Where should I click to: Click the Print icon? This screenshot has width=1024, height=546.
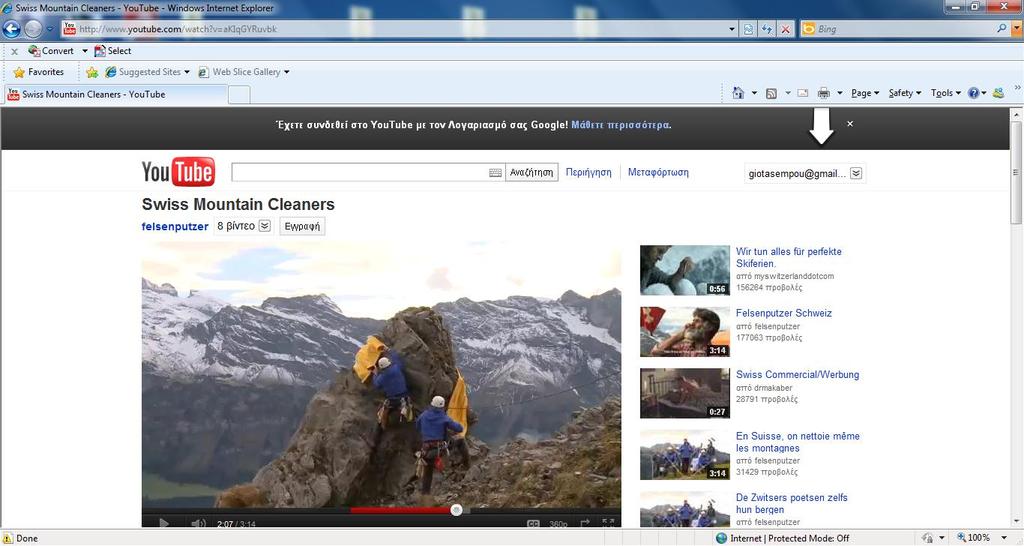(x=824, y=93)
